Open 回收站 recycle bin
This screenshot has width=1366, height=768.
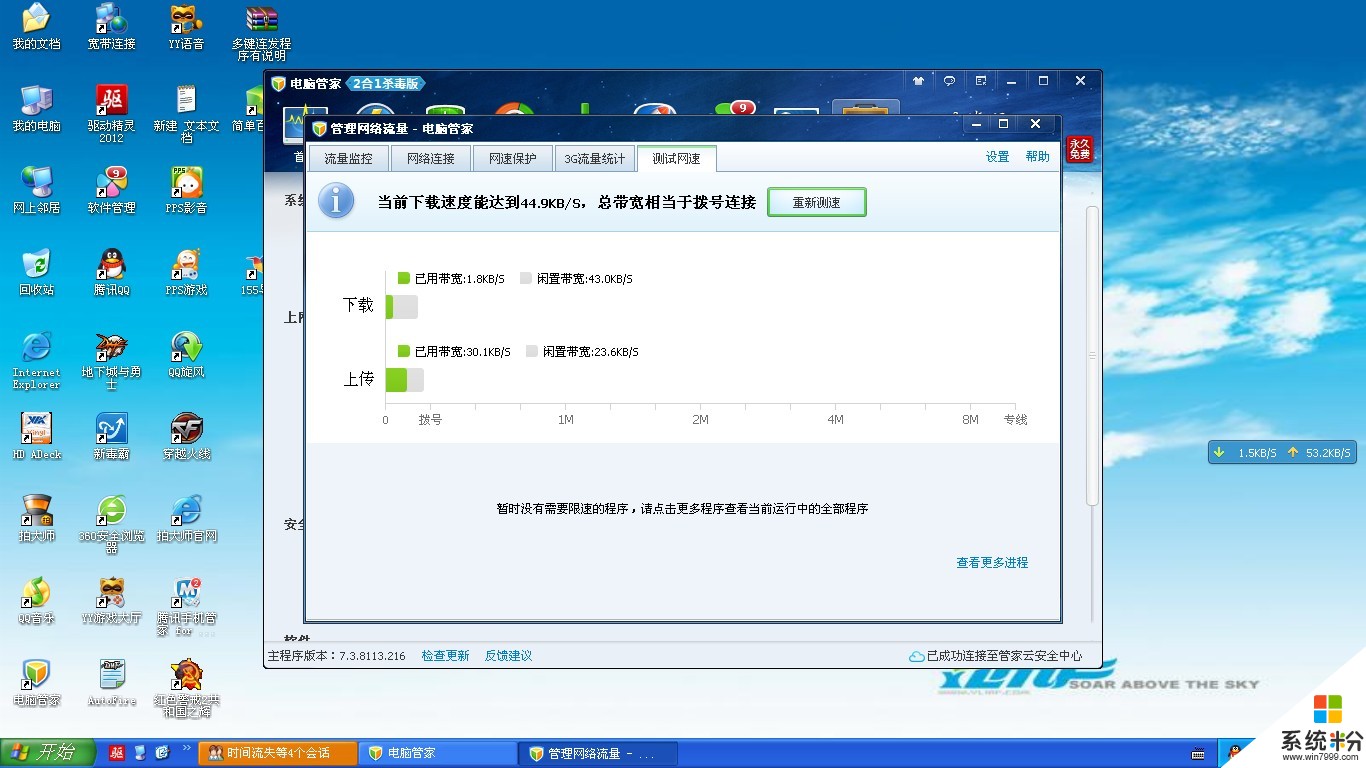tap(36, 272)
